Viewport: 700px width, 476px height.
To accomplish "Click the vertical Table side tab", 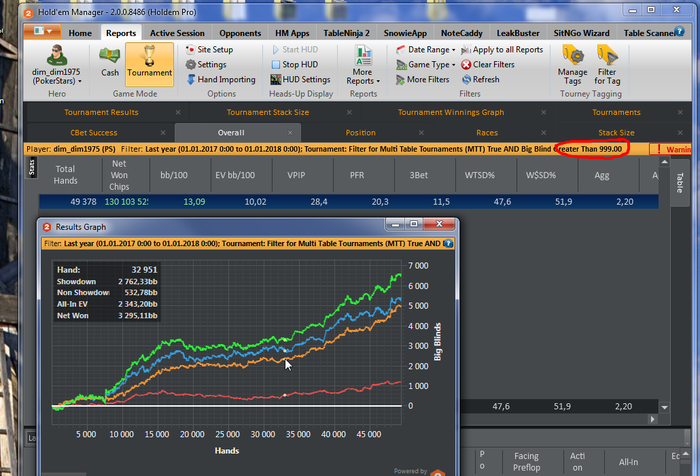I will [x=679, y=182].
